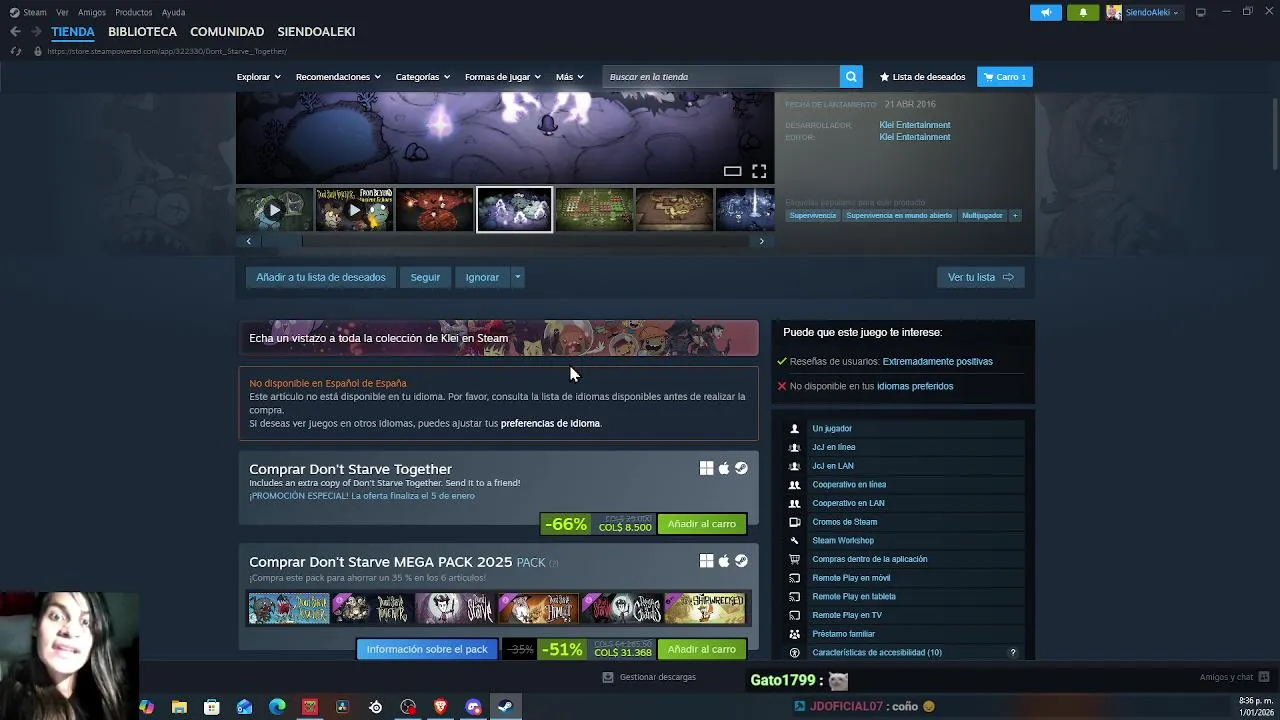
Task: Open Brave browser from the taskbar
Action: 441,707
